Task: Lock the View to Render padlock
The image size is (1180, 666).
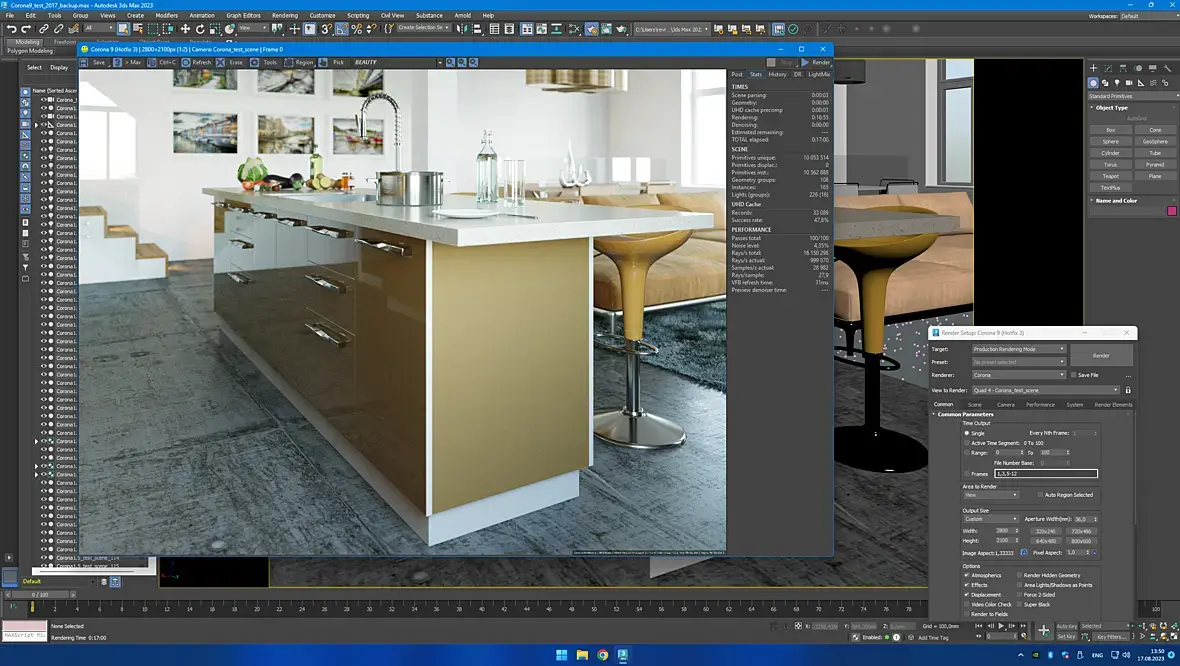Action: (1128, 390)
